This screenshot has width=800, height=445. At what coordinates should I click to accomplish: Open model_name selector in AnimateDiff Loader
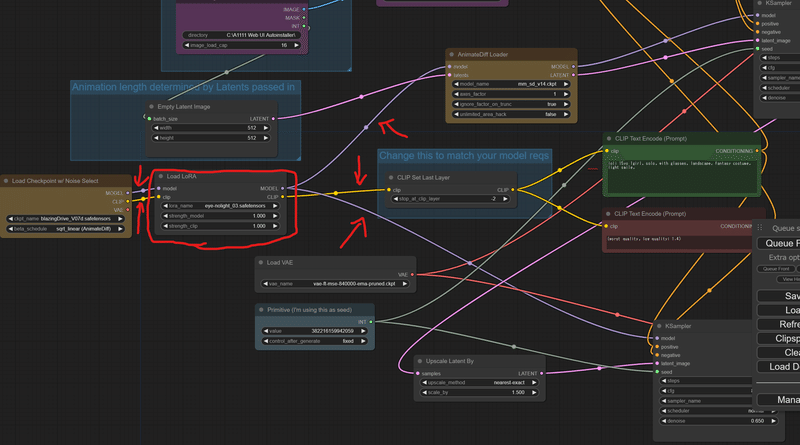[511, 84]
